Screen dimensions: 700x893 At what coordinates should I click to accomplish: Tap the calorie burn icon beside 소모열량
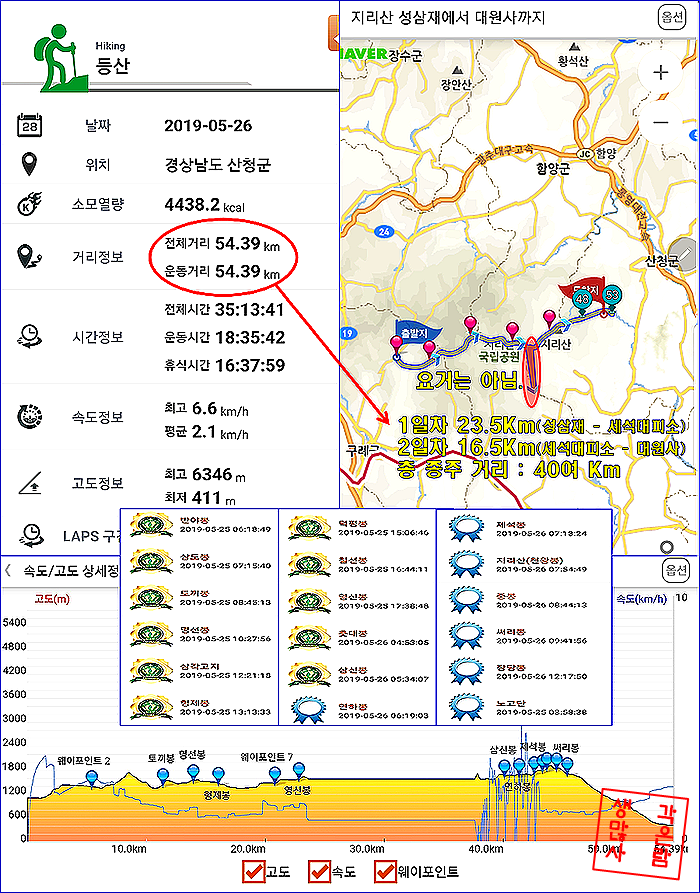pos(30,204)
